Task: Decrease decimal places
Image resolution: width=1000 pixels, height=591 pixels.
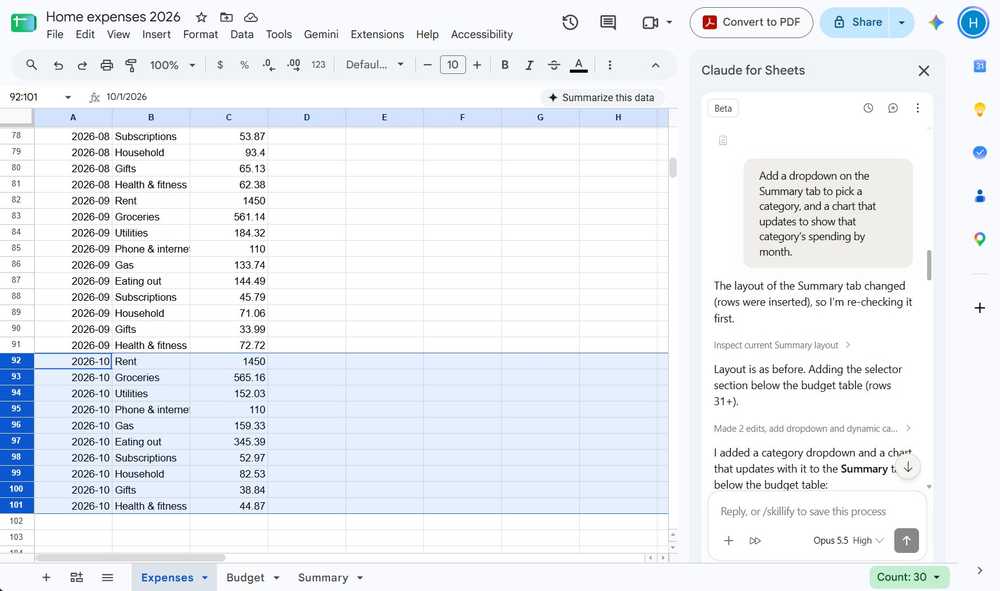Action: click(268, 65)
